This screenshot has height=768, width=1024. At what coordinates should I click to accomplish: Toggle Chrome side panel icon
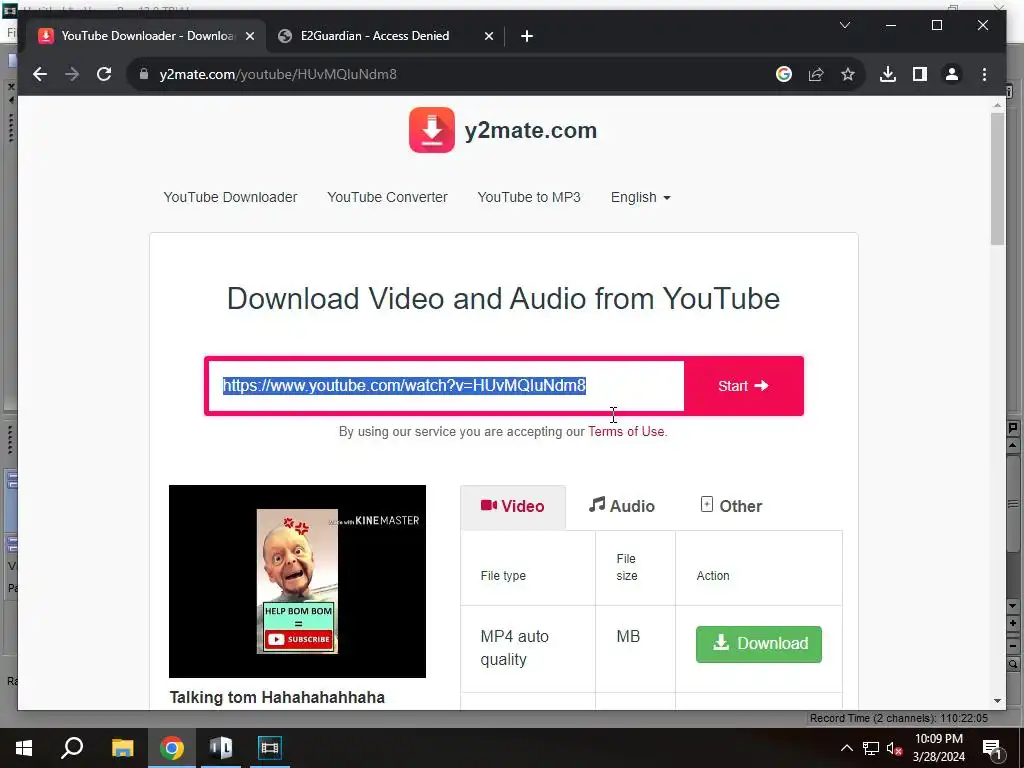920,74
